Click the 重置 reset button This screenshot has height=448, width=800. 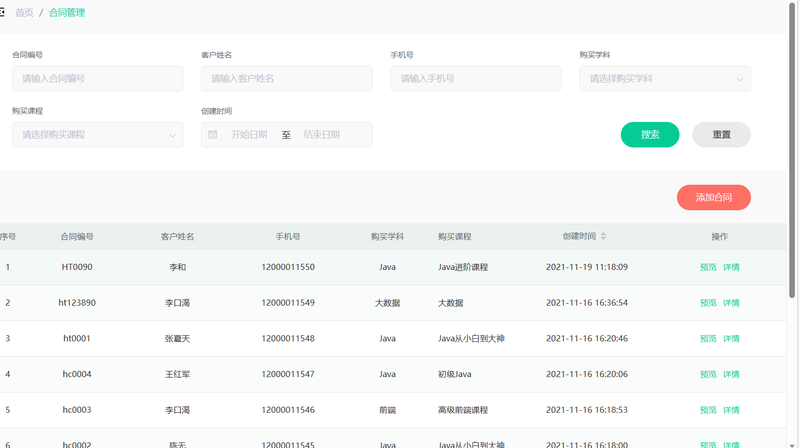(721, 135)
